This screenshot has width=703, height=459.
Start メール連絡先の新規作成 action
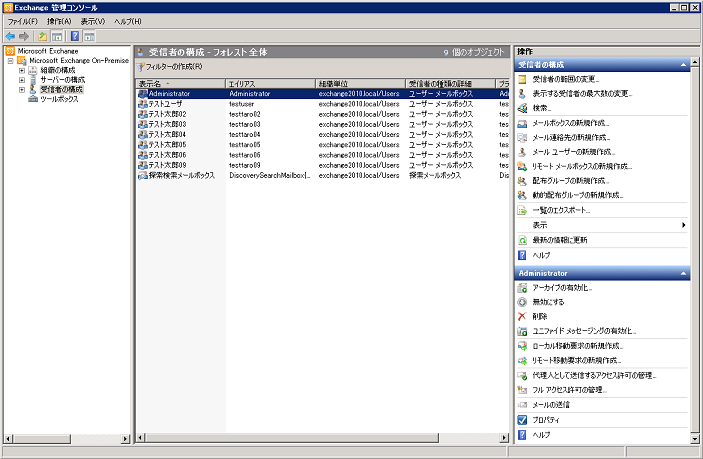pos(571,138)
